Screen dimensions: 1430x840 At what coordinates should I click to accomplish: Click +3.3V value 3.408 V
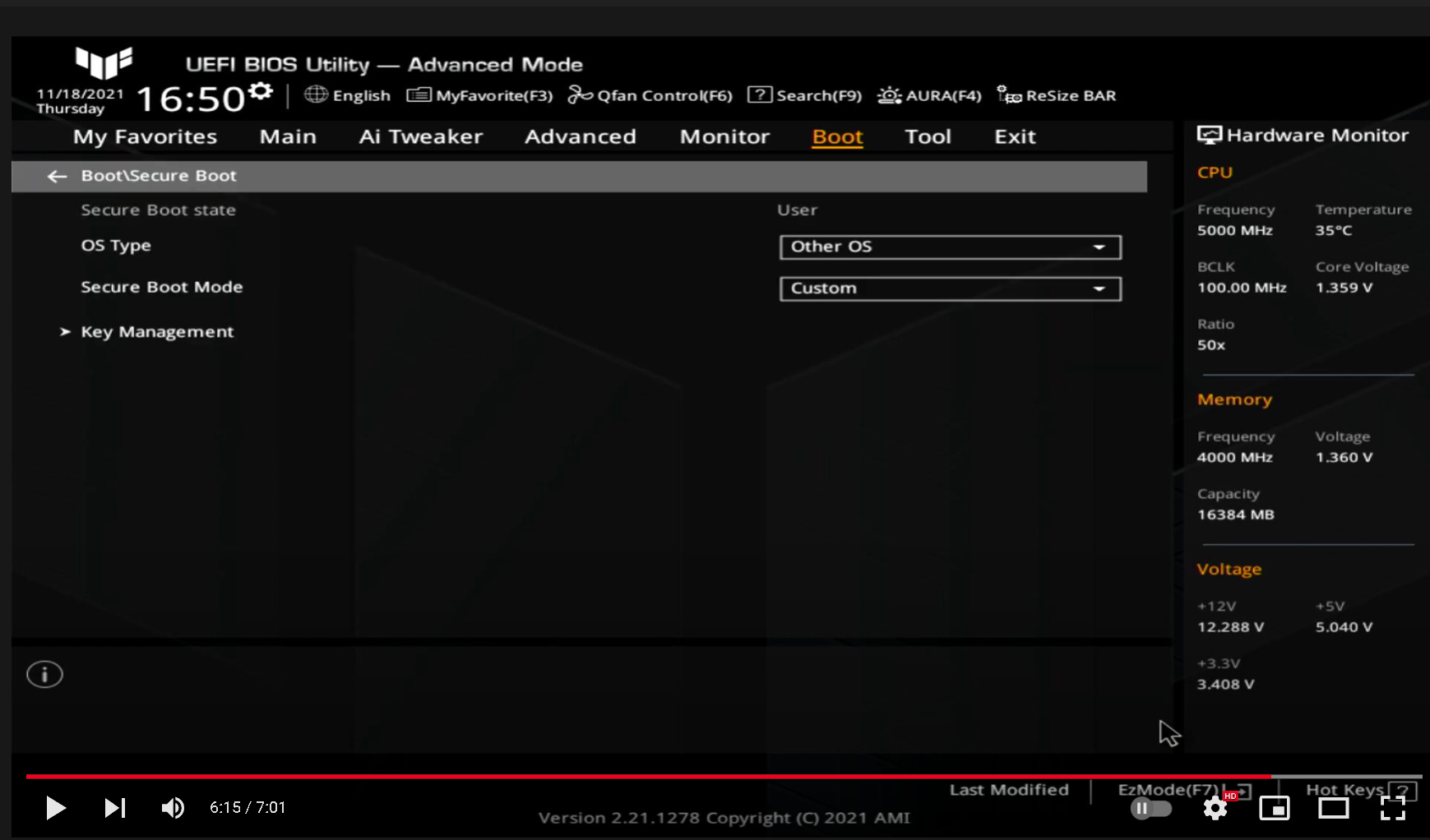tap(1225, 685)
